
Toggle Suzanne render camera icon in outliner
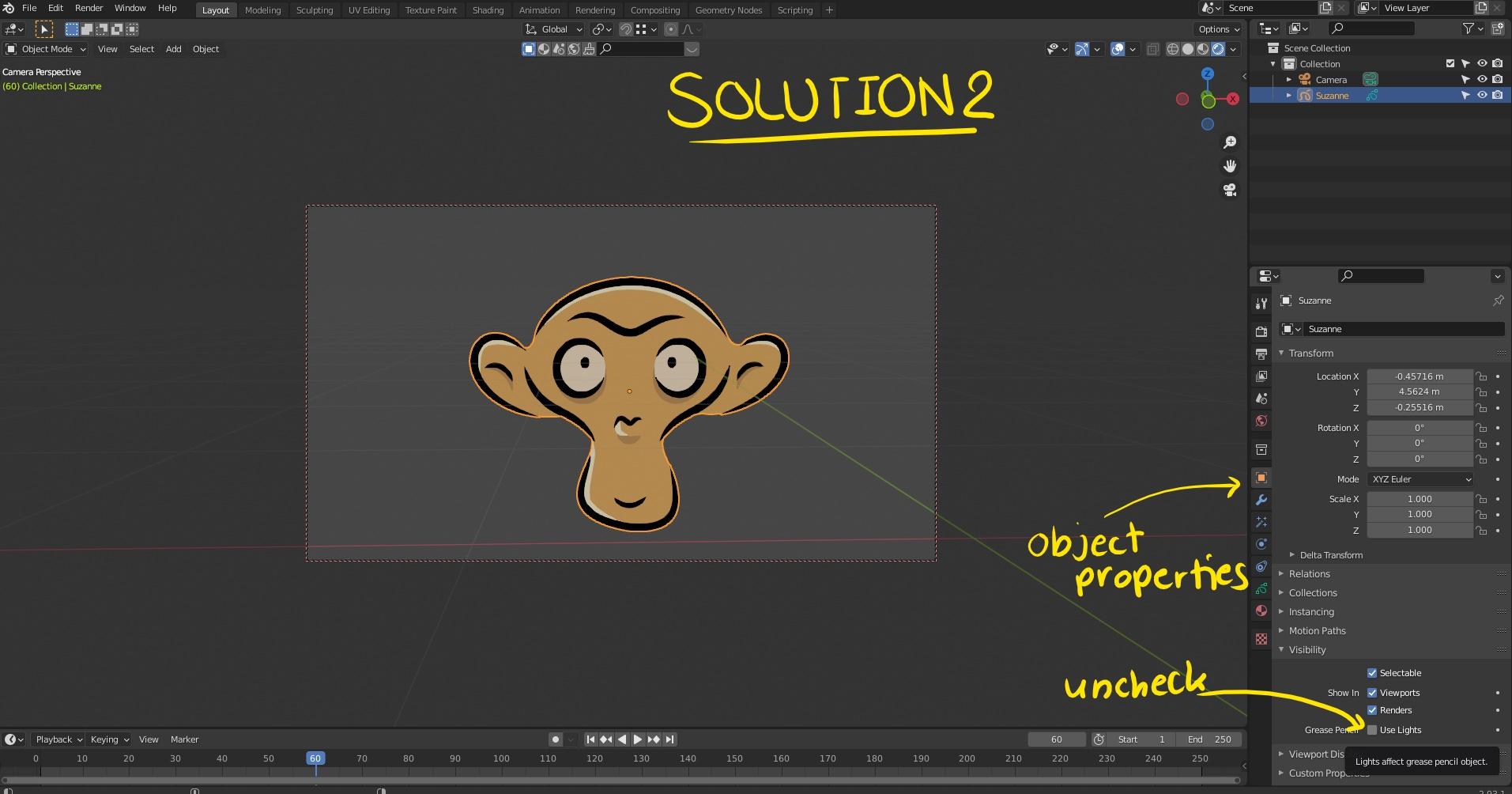pyautogui.click(x=1498, y=96)
